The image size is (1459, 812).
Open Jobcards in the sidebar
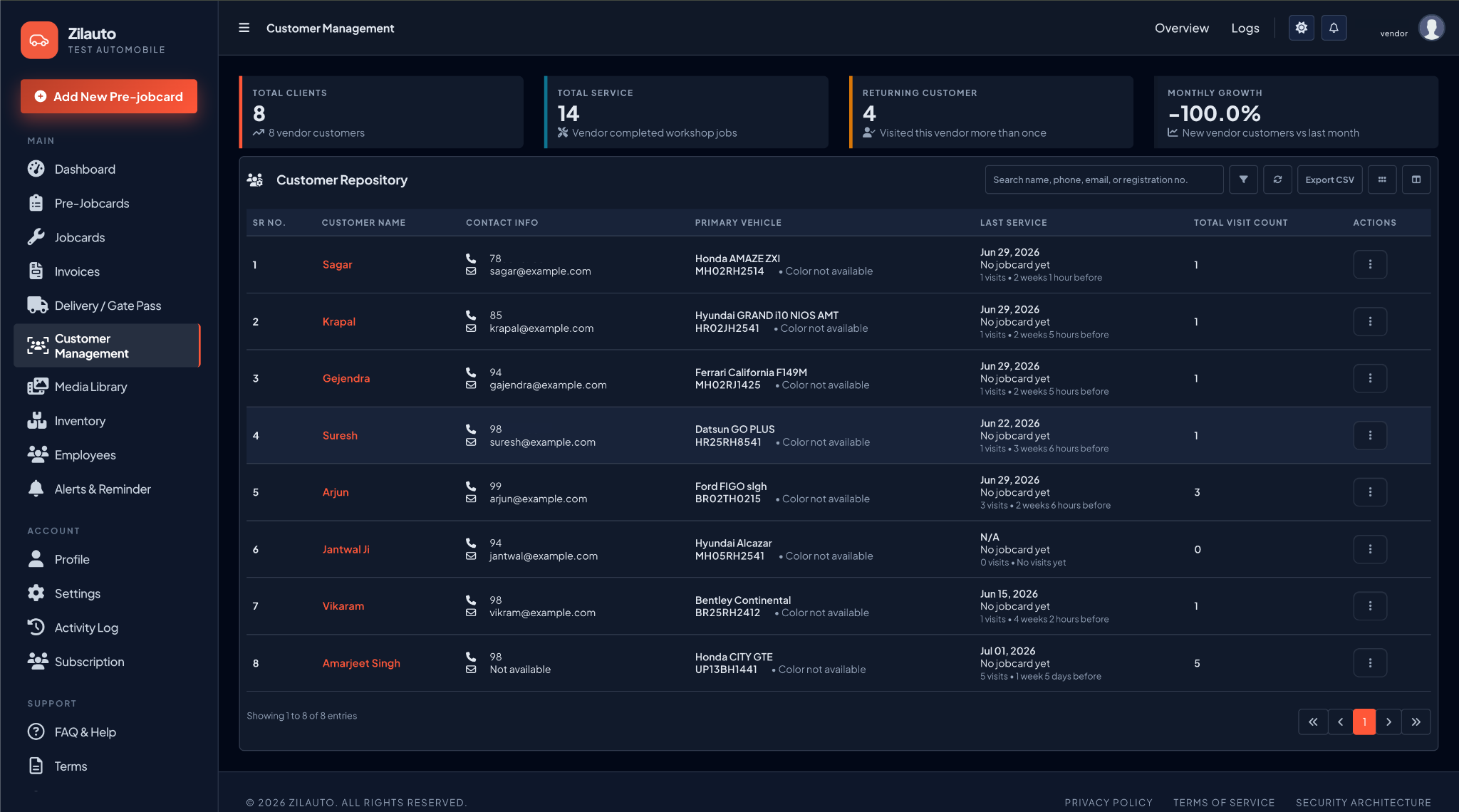107,237
